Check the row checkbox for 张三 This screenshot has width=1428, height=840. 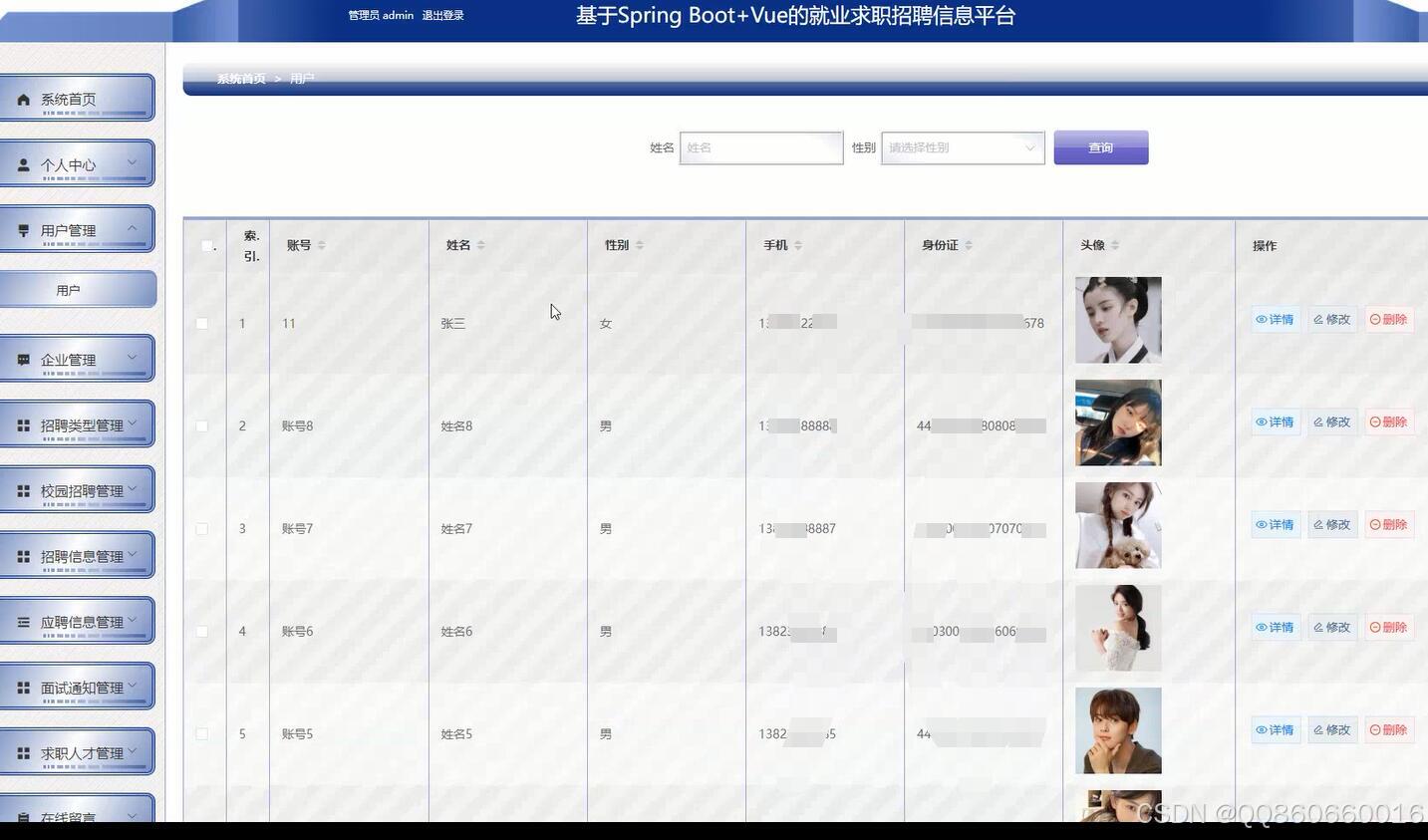(x=202, y=323)
